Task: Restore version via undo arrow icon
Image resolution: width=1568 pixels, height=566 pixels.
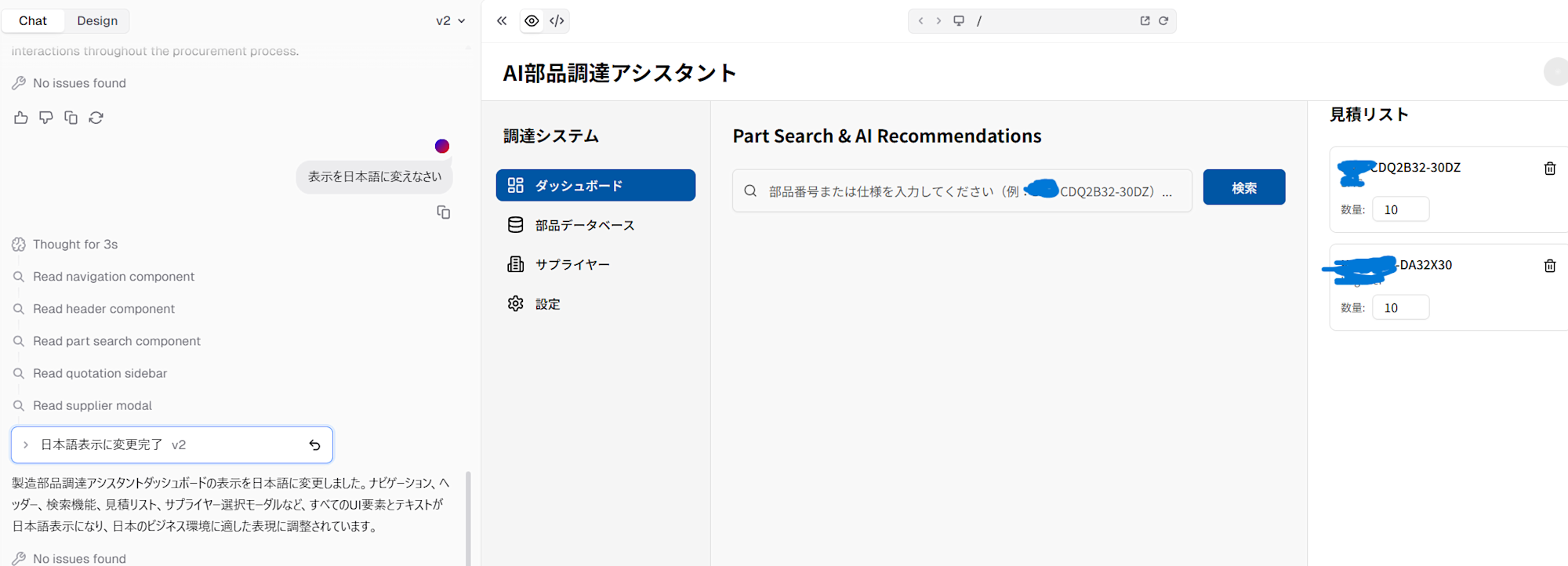Action: pos(314,445)
